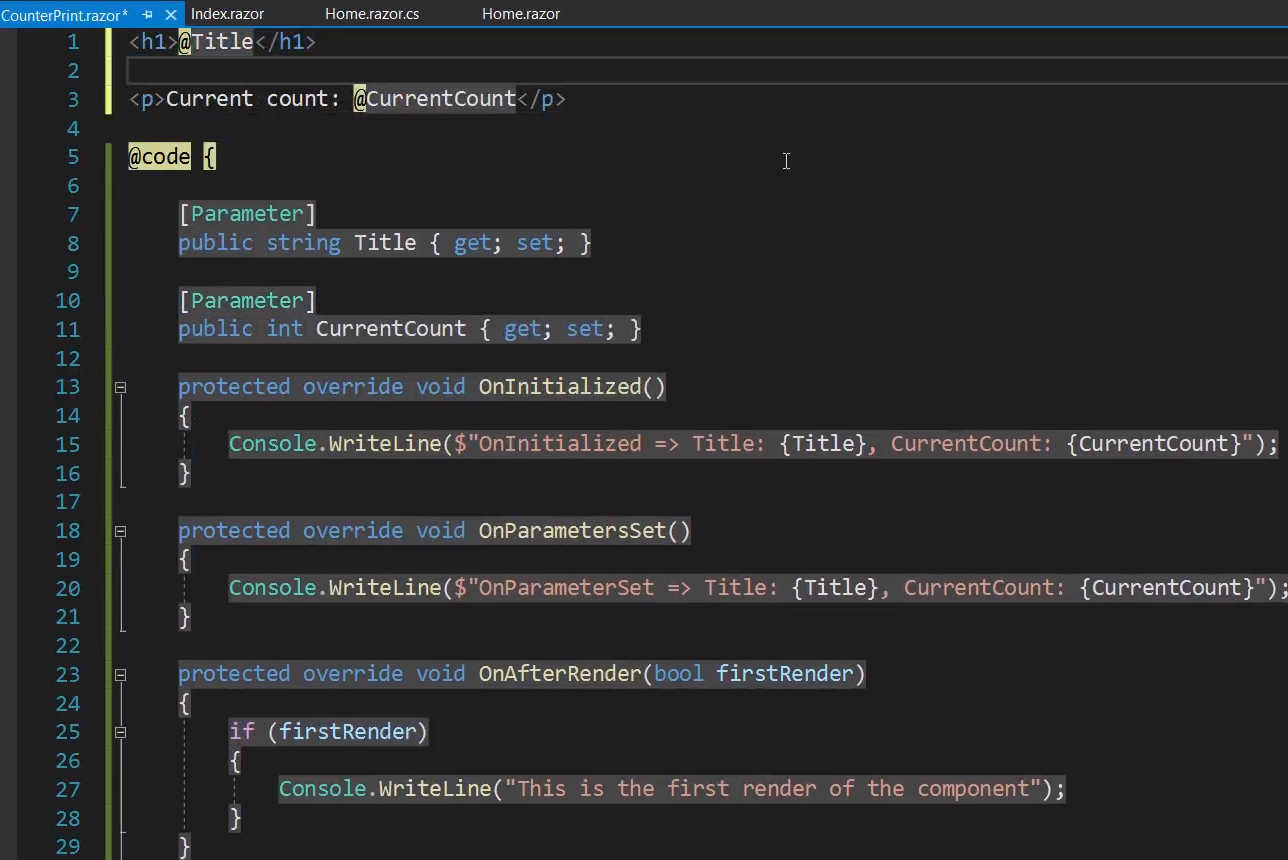Open the Home.razor.cs tab
This screenshot has width=1288, height=860.
click(x=372, y=14)
